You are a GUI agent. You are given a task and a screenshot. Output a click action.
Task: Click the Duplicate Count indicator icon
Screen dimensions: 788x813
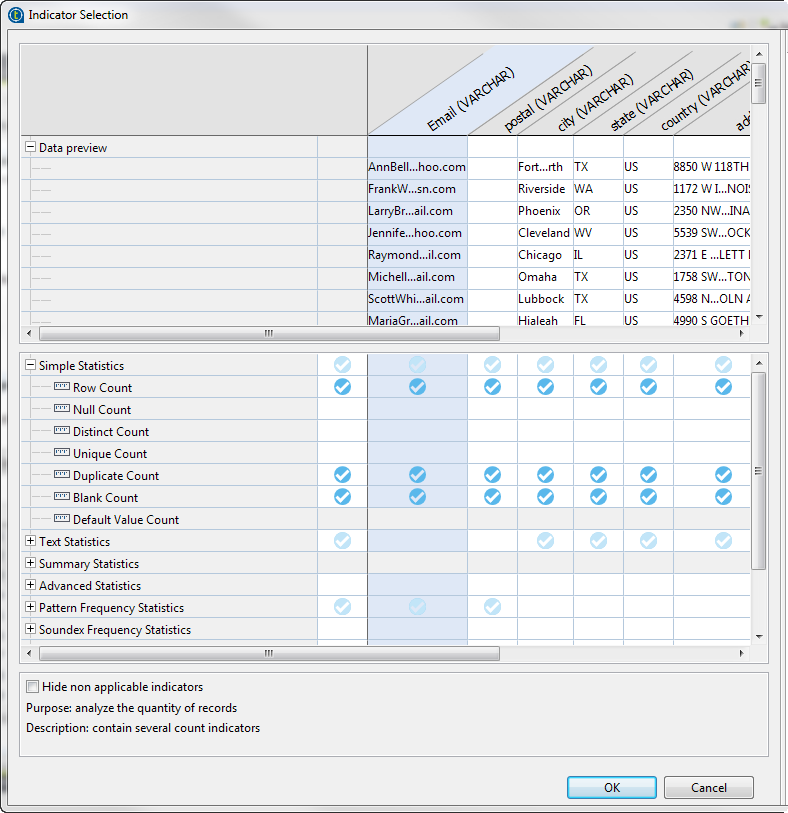click(62, 476)
